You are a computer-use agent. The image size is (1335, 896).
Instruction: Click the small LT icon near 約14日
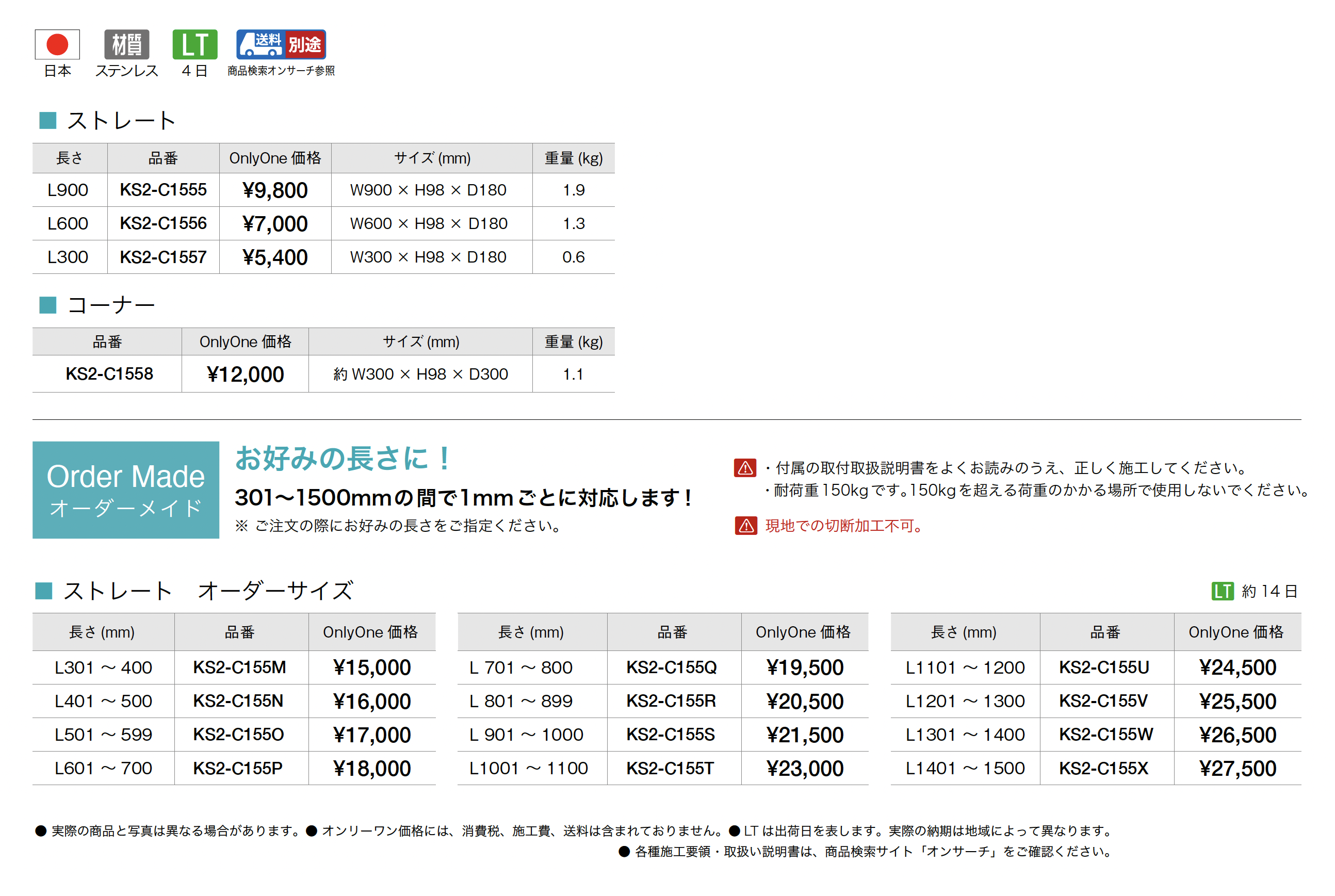click(x=1222, y=591)
